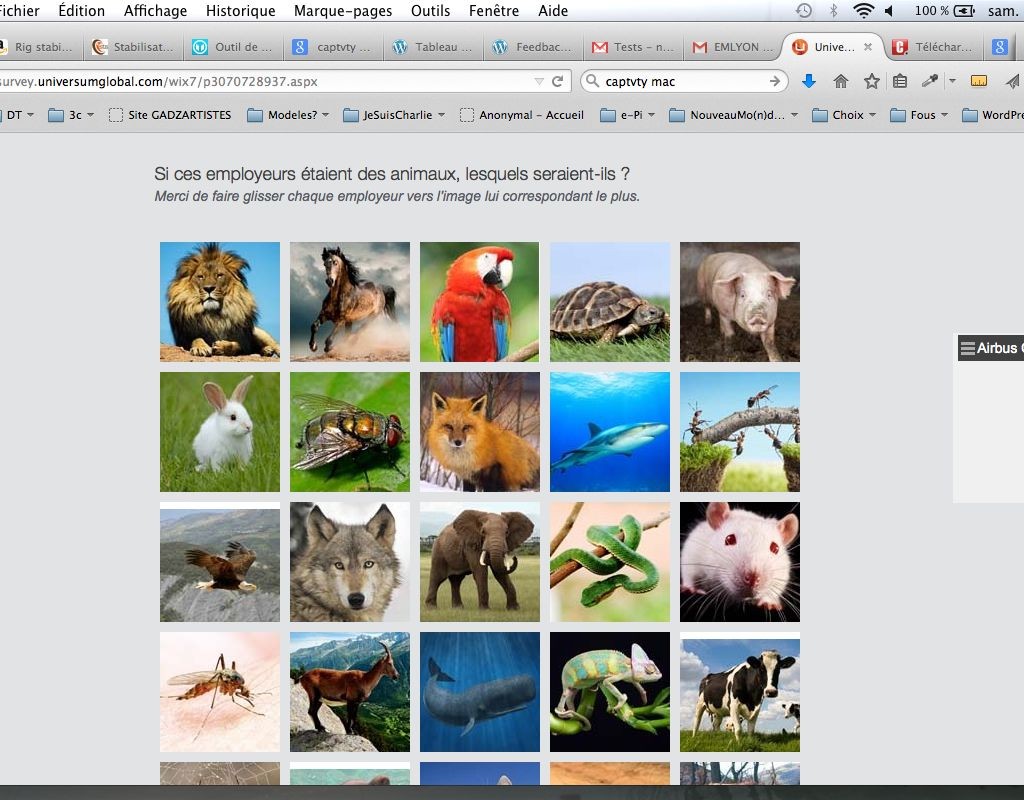
Task: Select the chameleon image
Action: click(609, 692)
